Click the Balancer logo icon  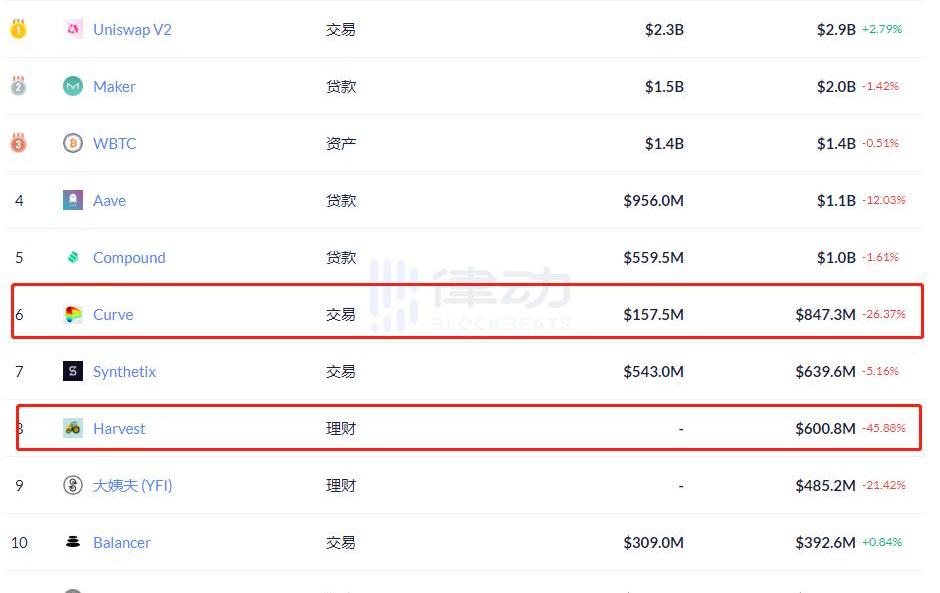(x=73, y=543)
